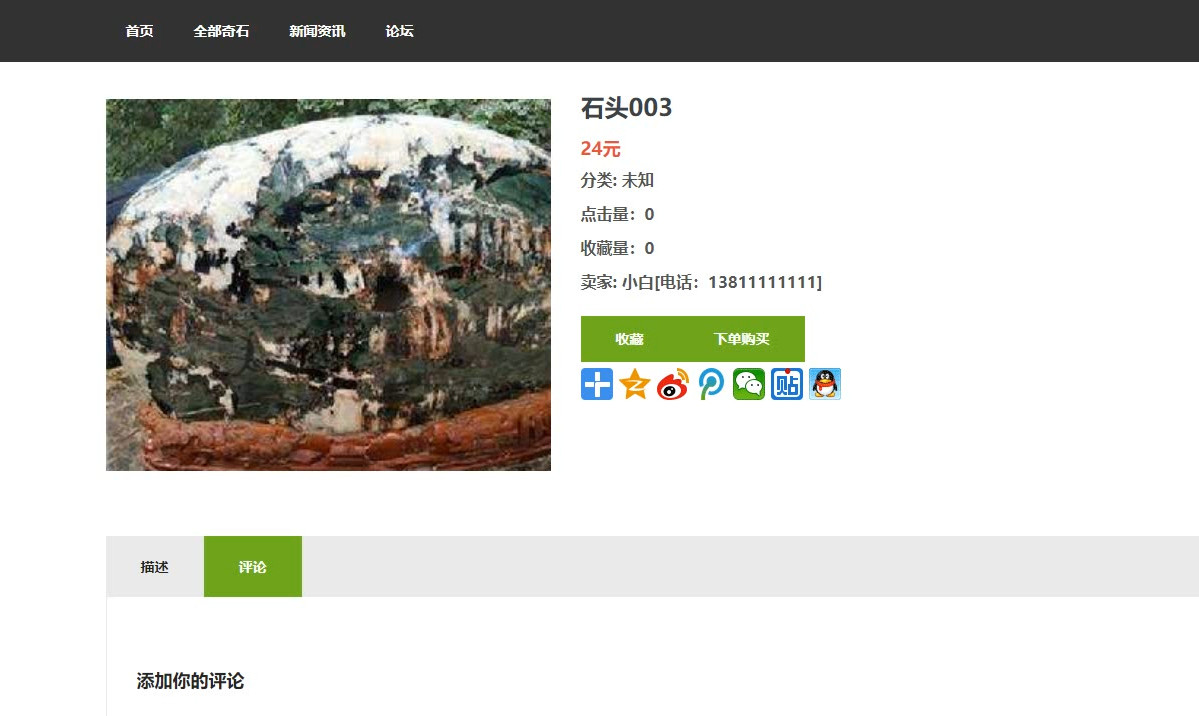This screenshot has height=716, width=1199.
Task: Switch to the 描述 tab
Action: click(x=154, y=567)
